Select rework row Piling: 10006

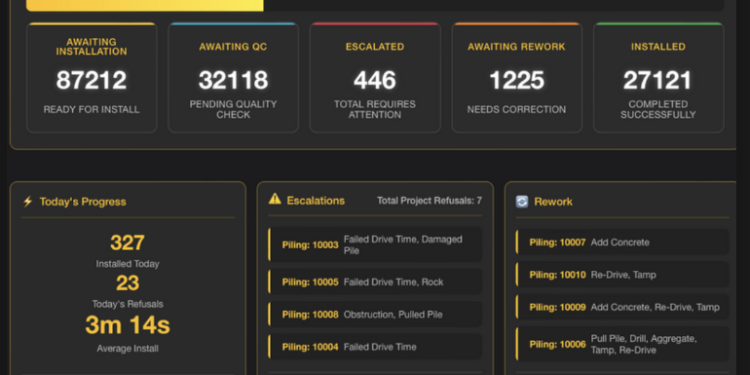pos(623,344)
